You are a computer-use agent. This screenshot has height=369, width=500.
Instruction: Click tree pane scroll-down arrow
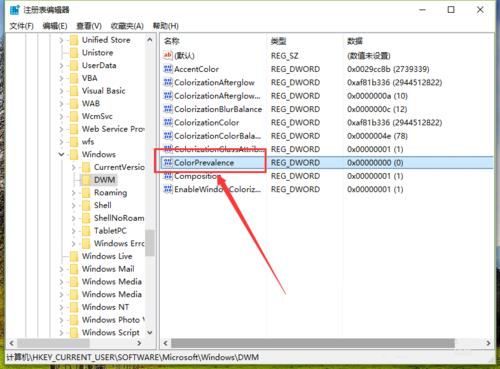click(150, 333)
